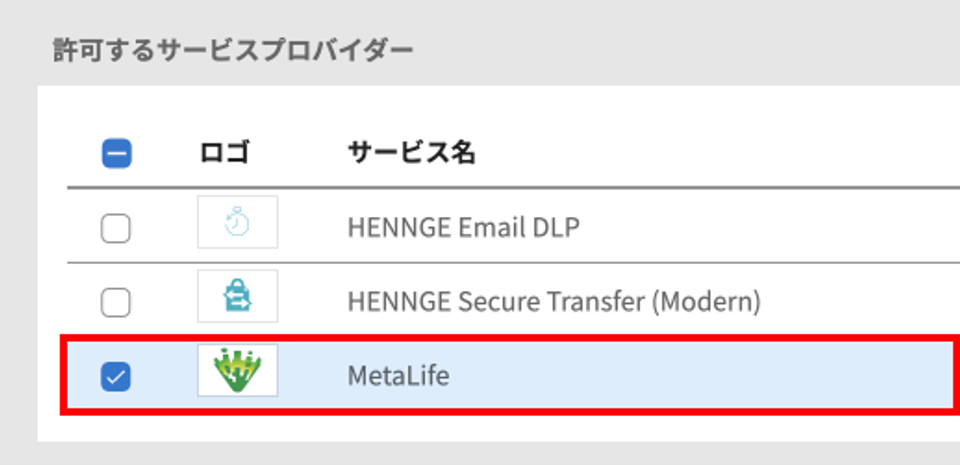Click the HENNGE Secure Transfer lock logo
Viewport: 960px width, 465px height.
(238, 296)
